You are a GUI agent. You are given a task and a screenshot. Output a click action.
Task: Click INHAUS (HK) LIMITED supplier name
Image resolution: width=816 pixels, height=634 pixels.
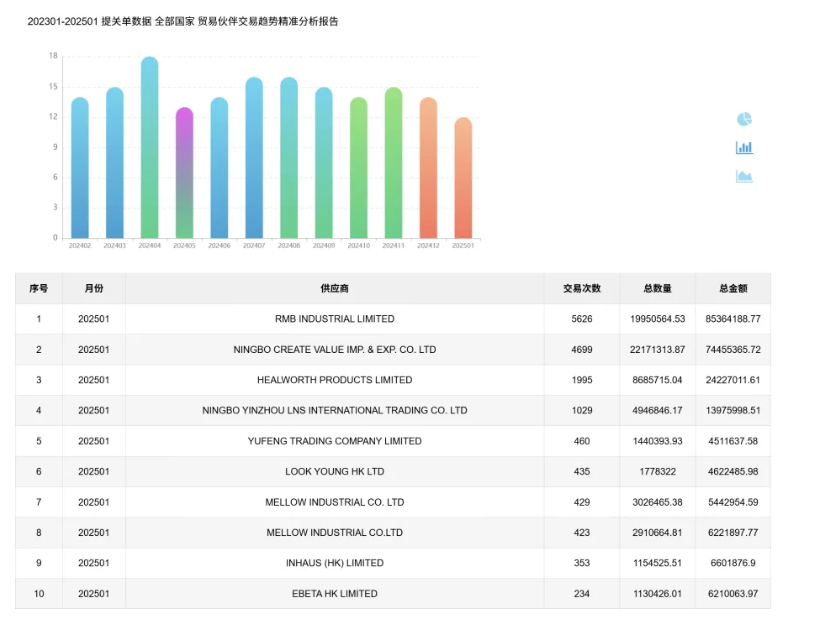click(334, 563)
